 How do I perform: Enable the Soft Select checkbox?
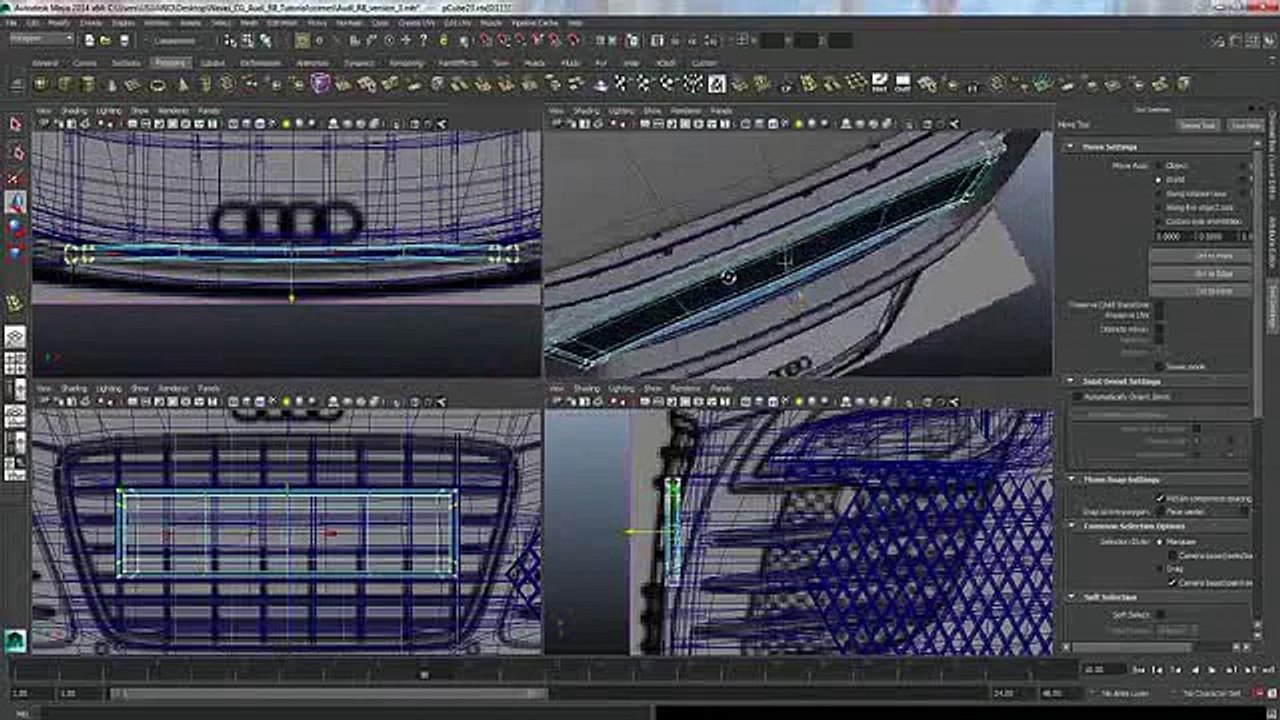(1160, 615)
